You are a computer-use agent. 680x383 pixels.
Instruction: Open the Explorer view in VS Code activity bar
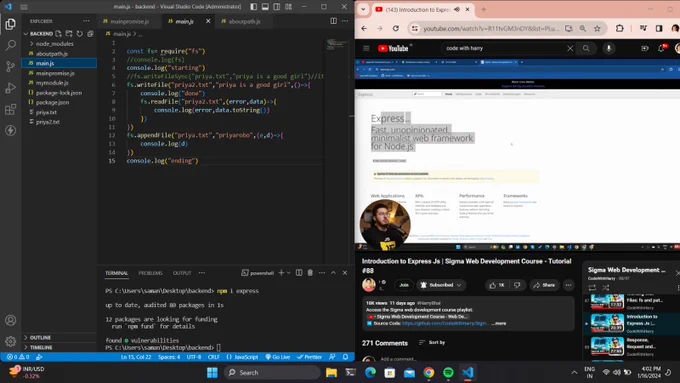tap(10, 24)
